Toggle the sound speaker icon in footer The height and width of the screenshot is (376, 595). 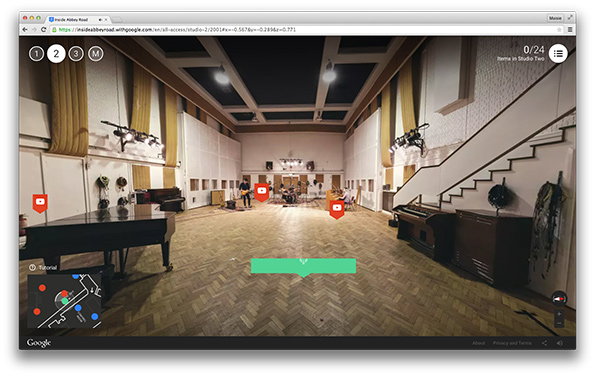coord(560,343)
